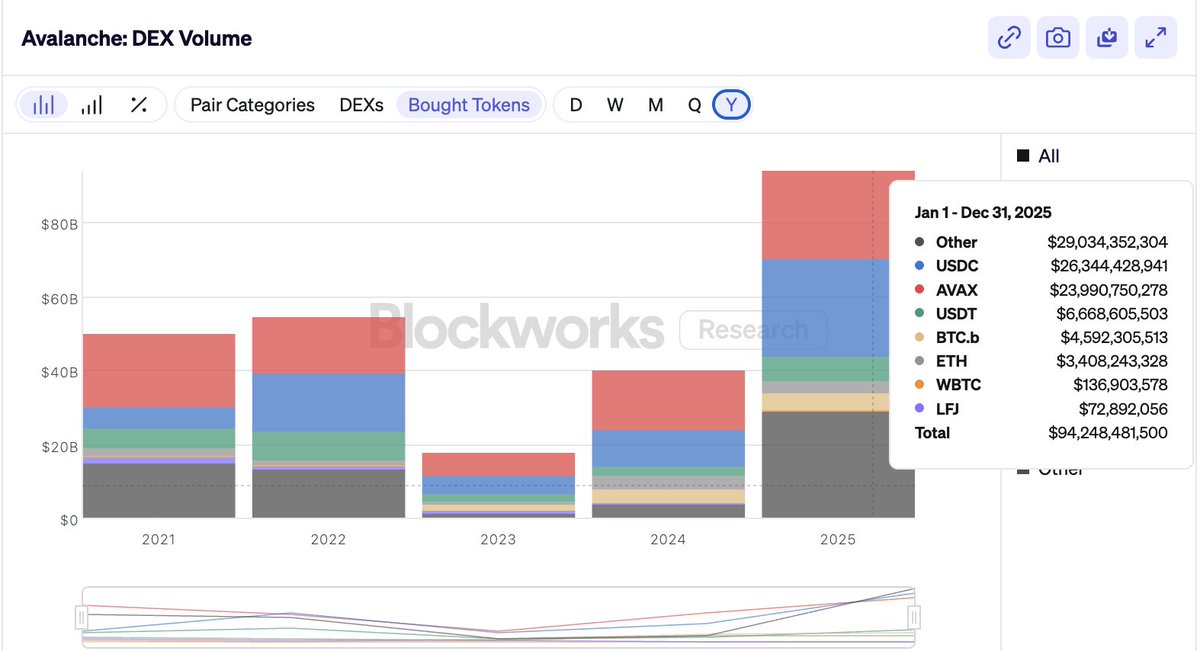The image size is (1200, 651).
Task: Click right handle of range slider
Action: click(913, 617)
